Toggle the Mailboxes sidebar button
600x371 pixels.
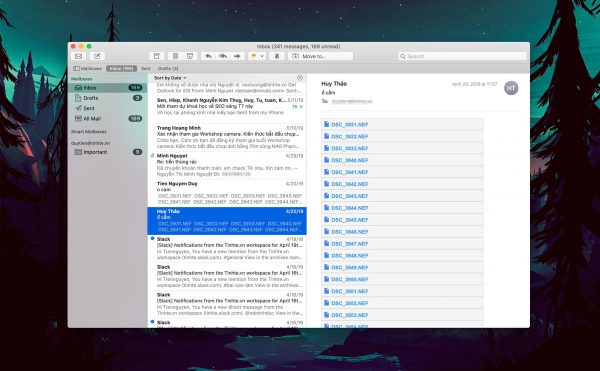[x=88, y=68]
